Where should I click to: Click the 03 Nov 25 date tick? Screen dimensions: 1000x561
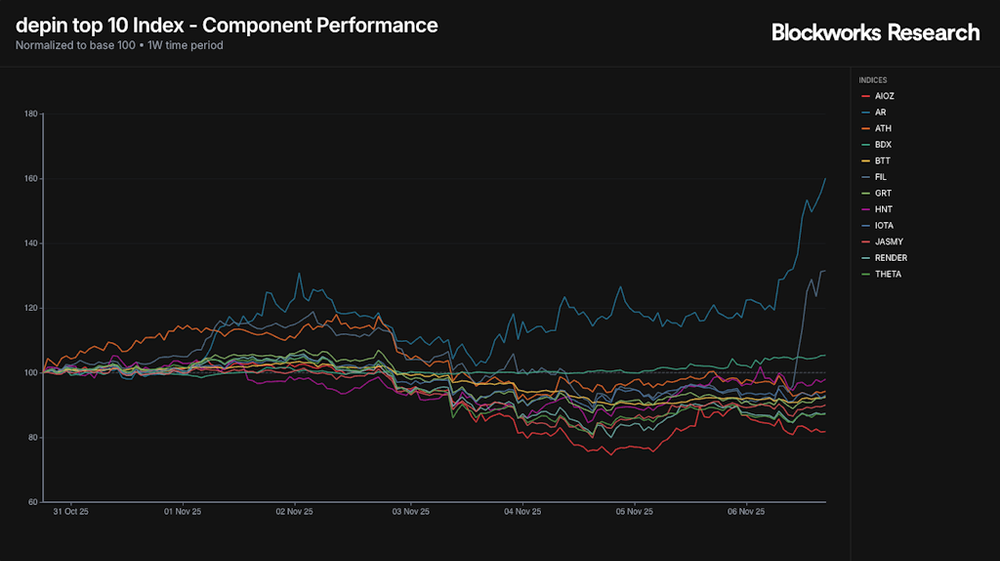[410, 512]
